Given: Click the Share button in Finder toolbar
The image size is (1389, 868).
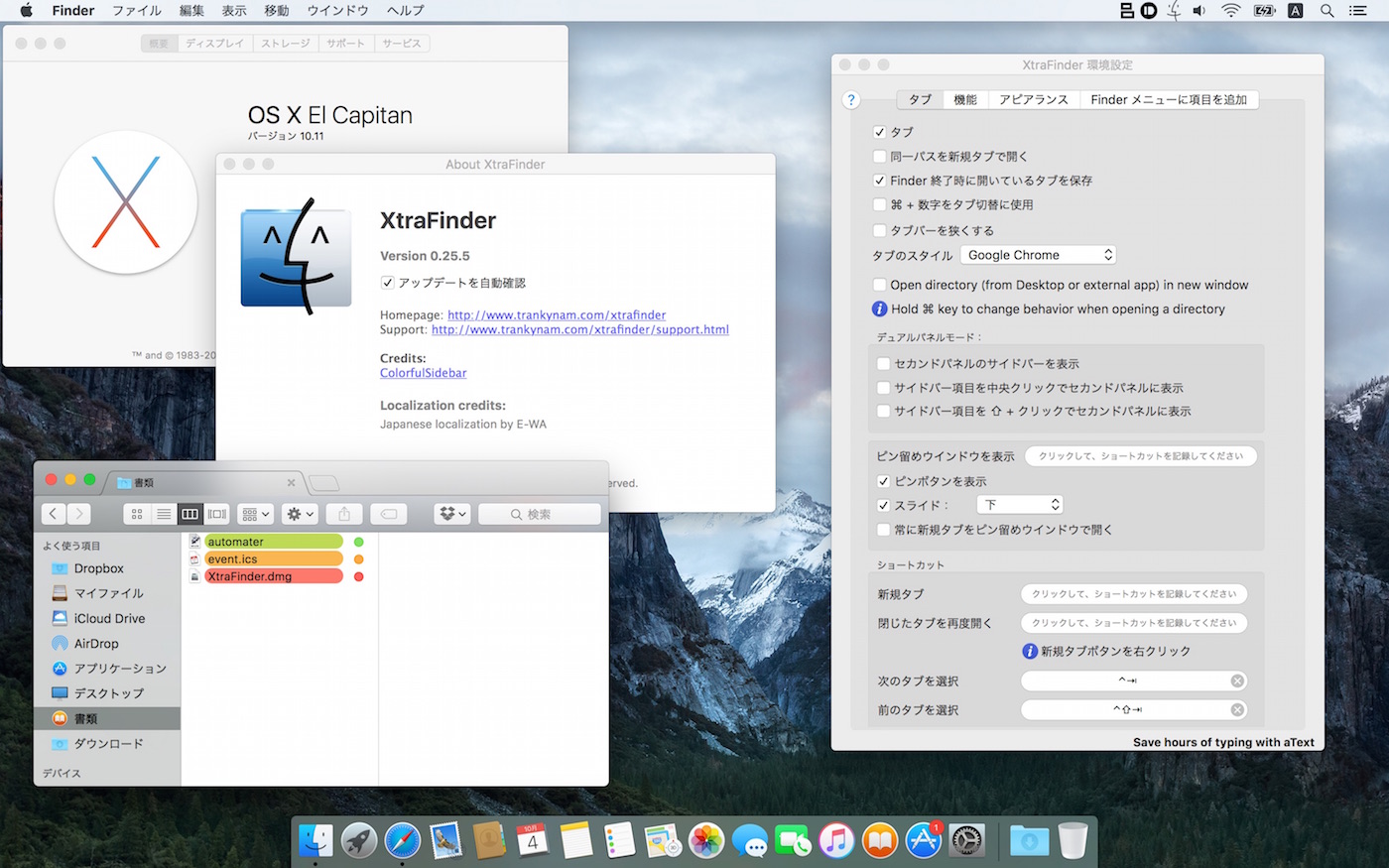Looking at the screenshot, I should (344, 514).
